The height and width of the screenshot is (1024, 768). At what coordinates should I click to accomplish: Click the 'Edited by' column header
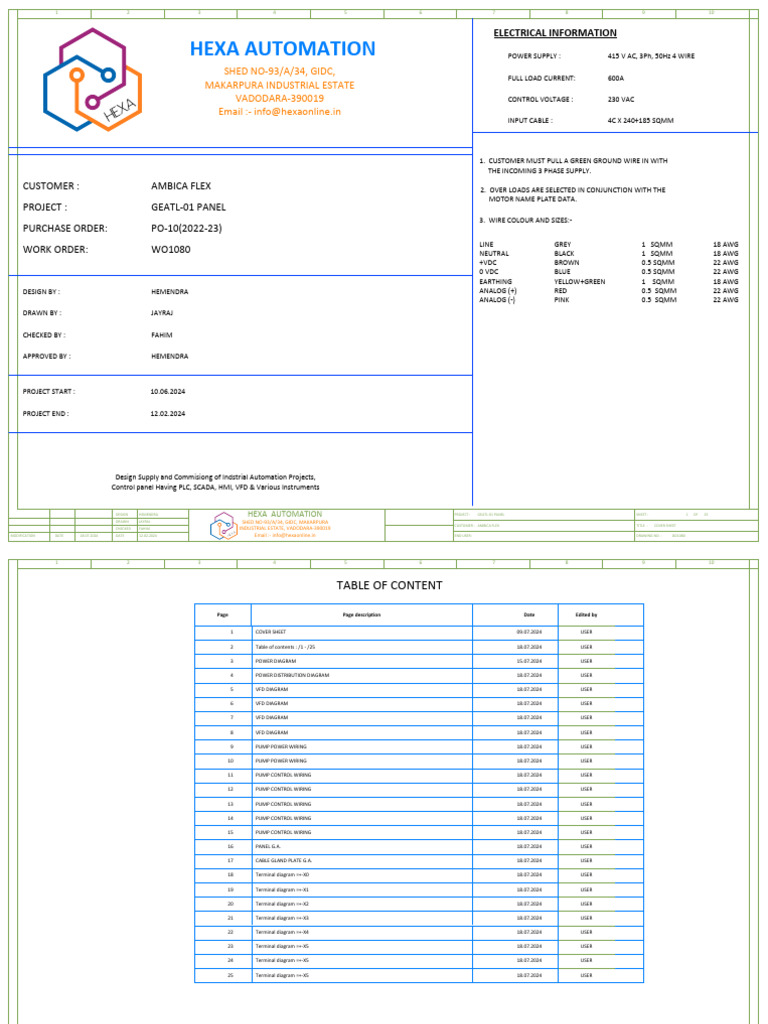pyautogui.click(x=586, y=615)
